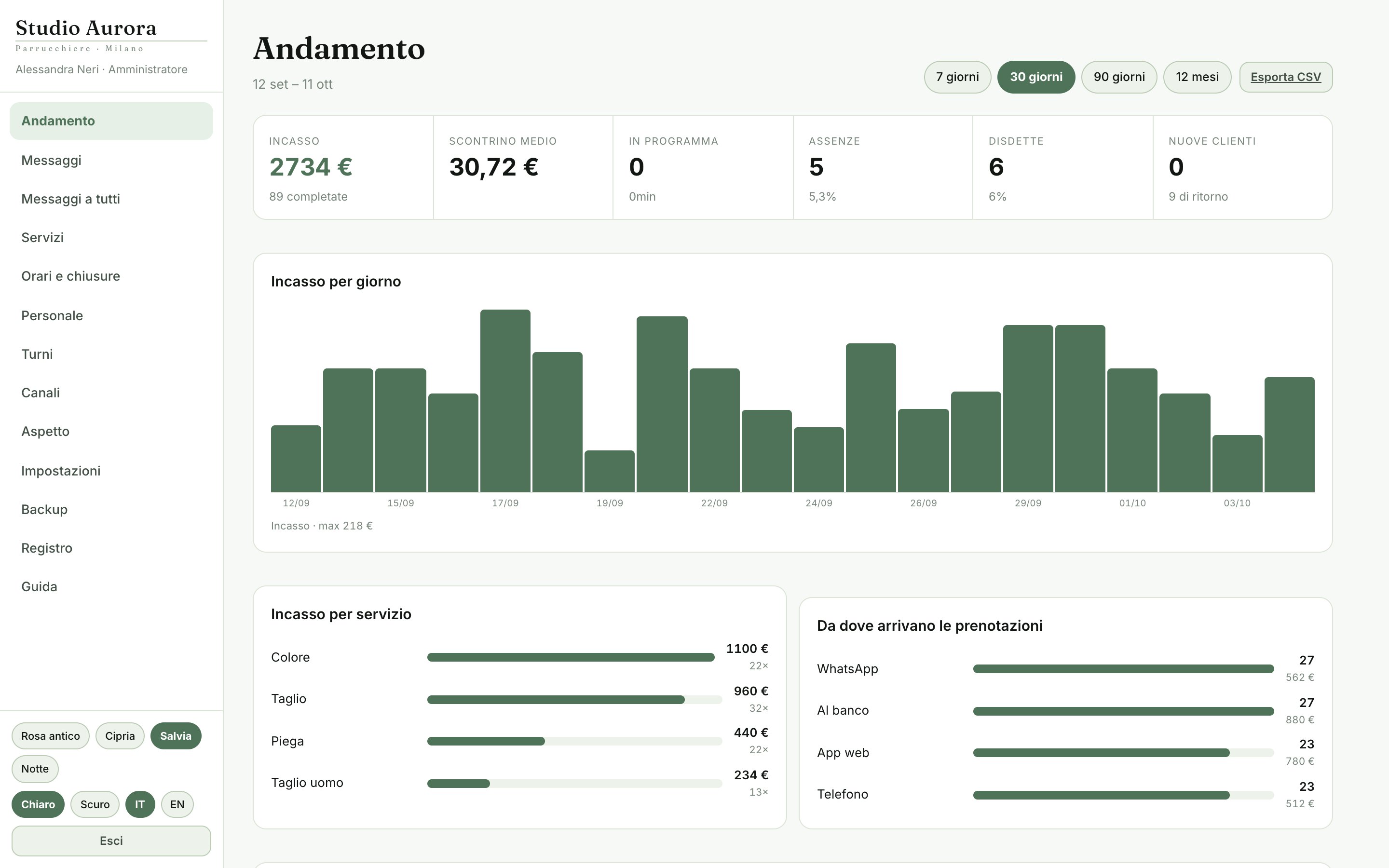
Task: Enable Chiaro light mode
Action: point(38,804)
